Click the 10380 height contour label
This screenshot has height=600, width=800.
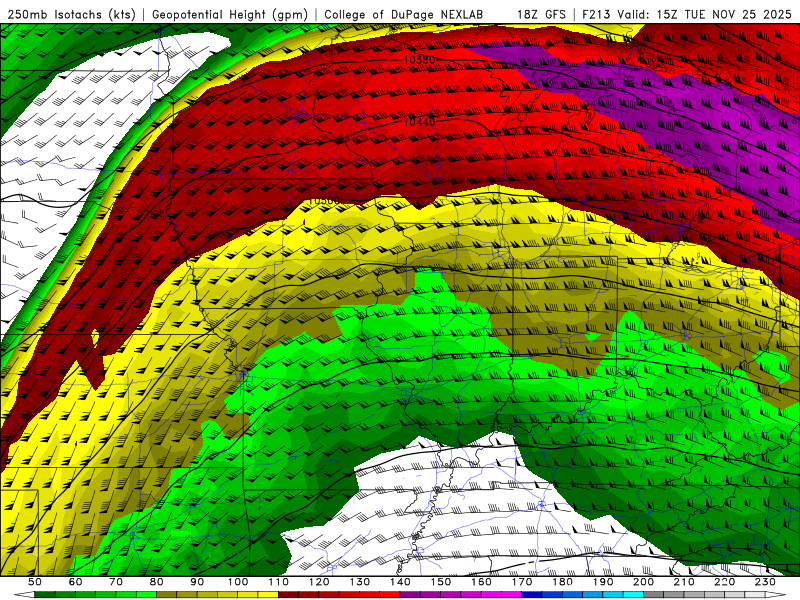click(419, 60)
